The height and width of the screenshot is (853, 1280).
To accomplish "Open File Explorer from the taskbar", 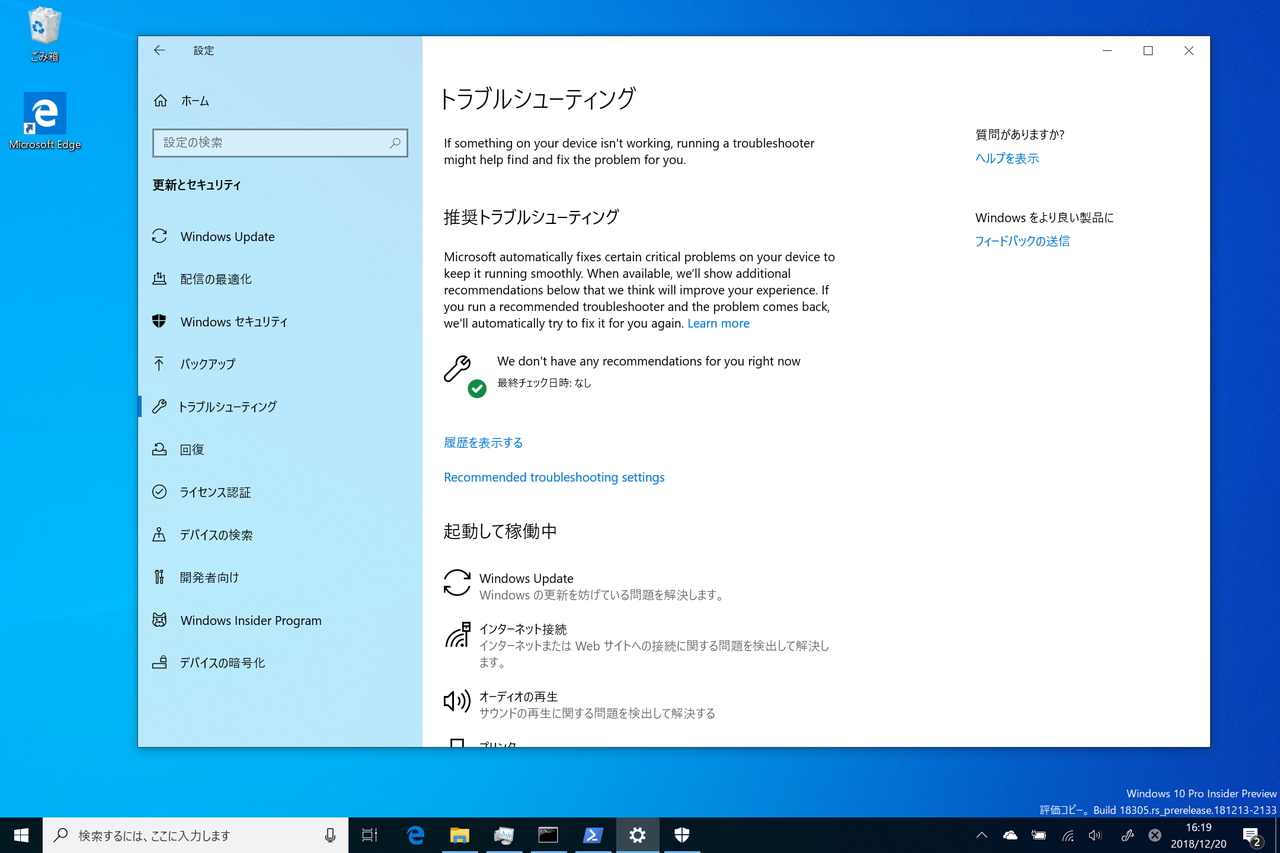I will pos(459,835).
